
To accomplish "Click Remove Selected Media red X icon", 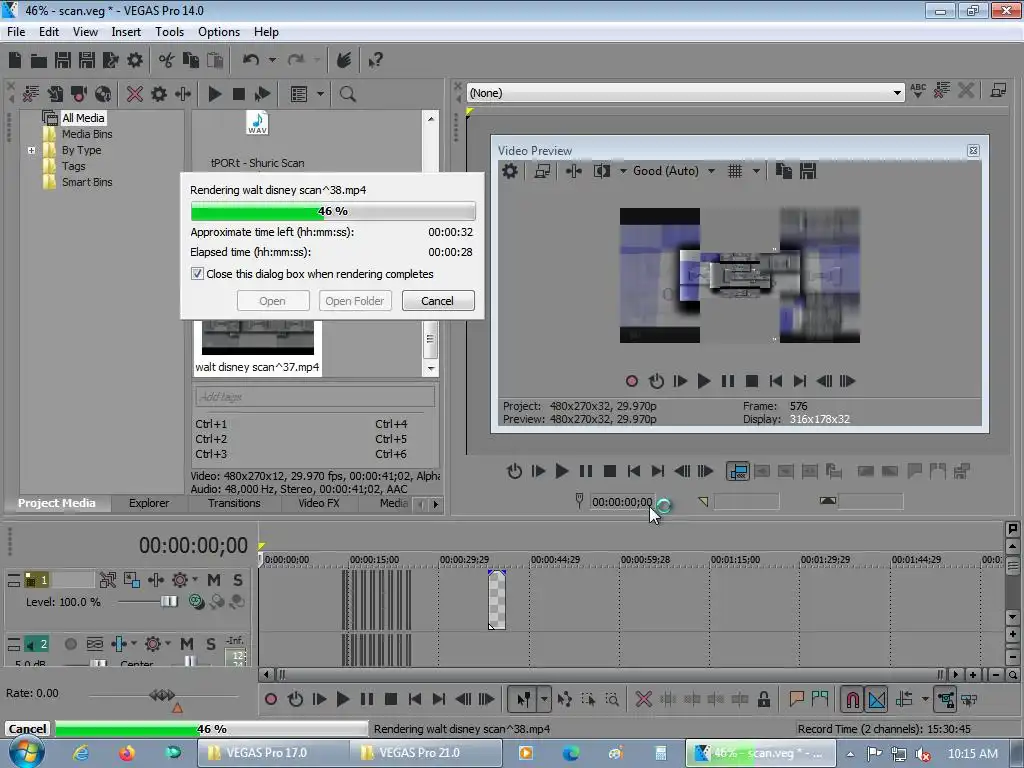I will (135, 94).
